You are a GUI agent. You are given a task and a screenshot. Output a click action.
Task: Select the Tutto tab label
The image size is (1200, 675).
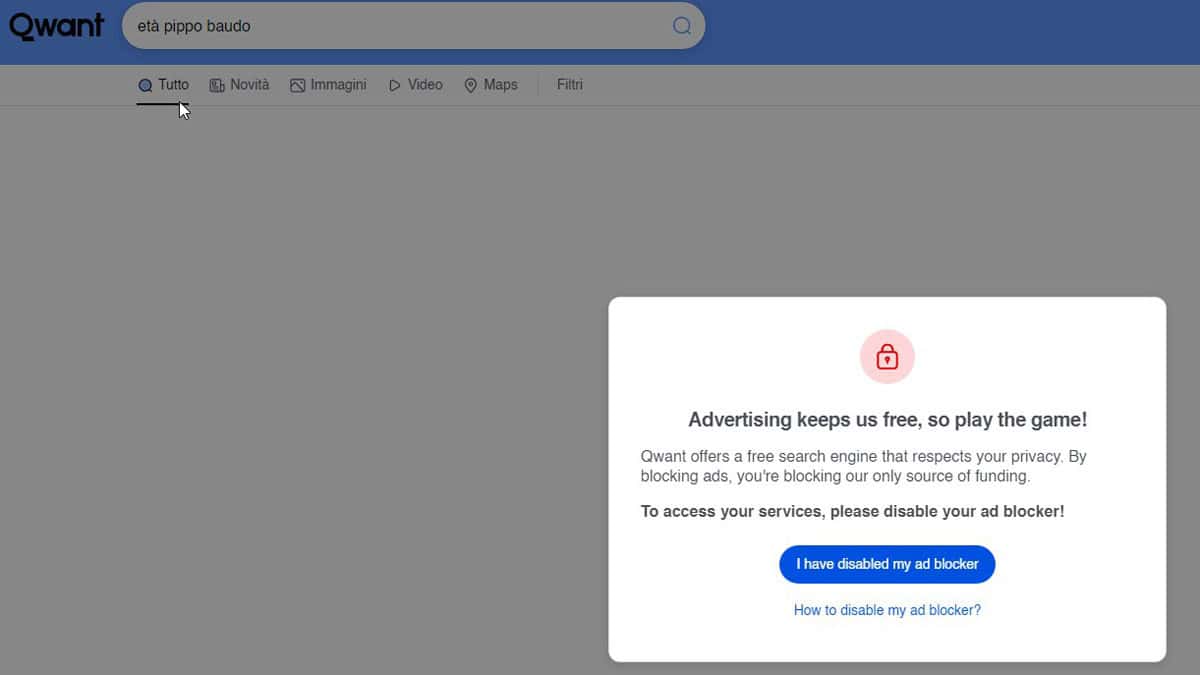(x=173, y=85)
